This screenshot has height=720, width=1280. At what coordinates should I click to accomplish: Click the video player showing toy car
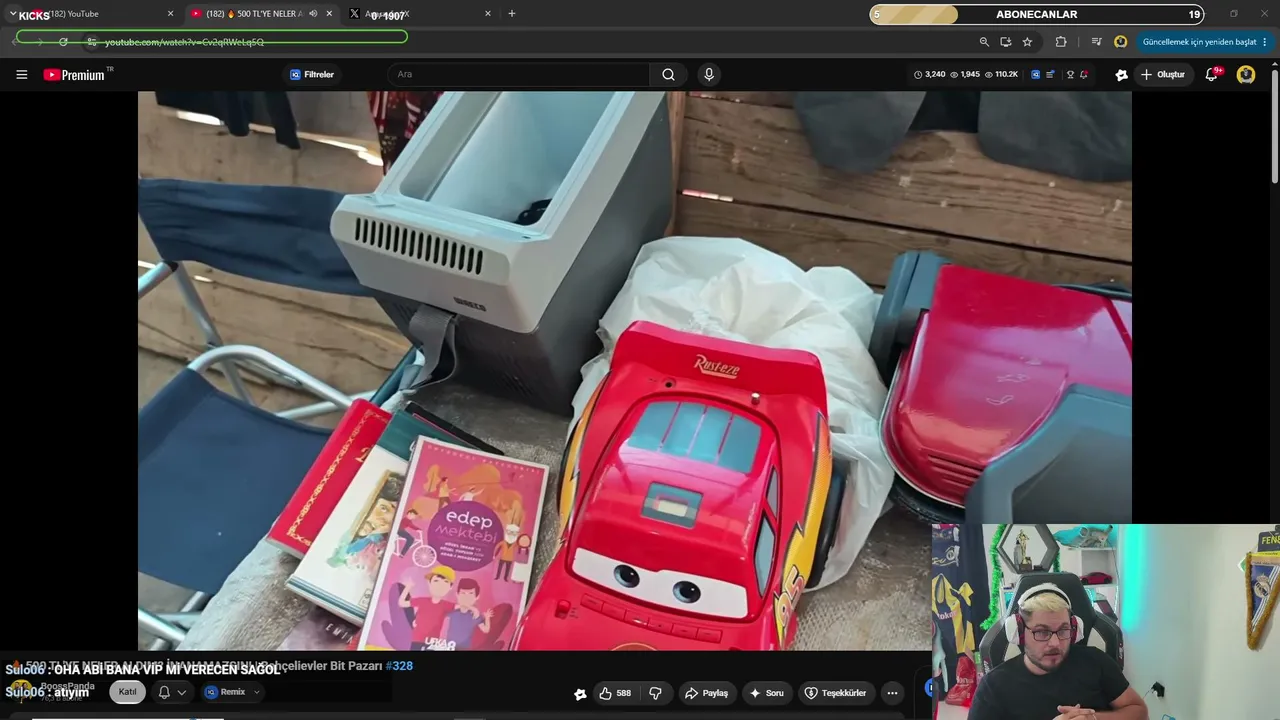pos(635,371)
